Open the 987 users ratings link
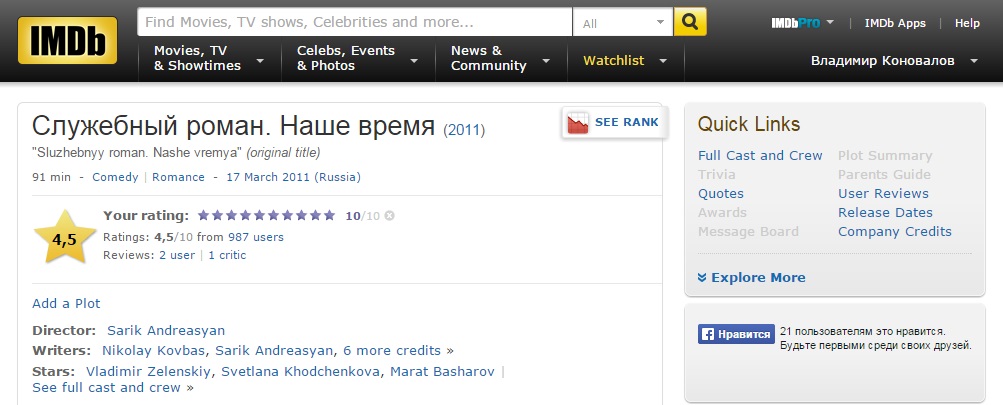This screenshot has width=1003, height=405. tap(256, 237)
